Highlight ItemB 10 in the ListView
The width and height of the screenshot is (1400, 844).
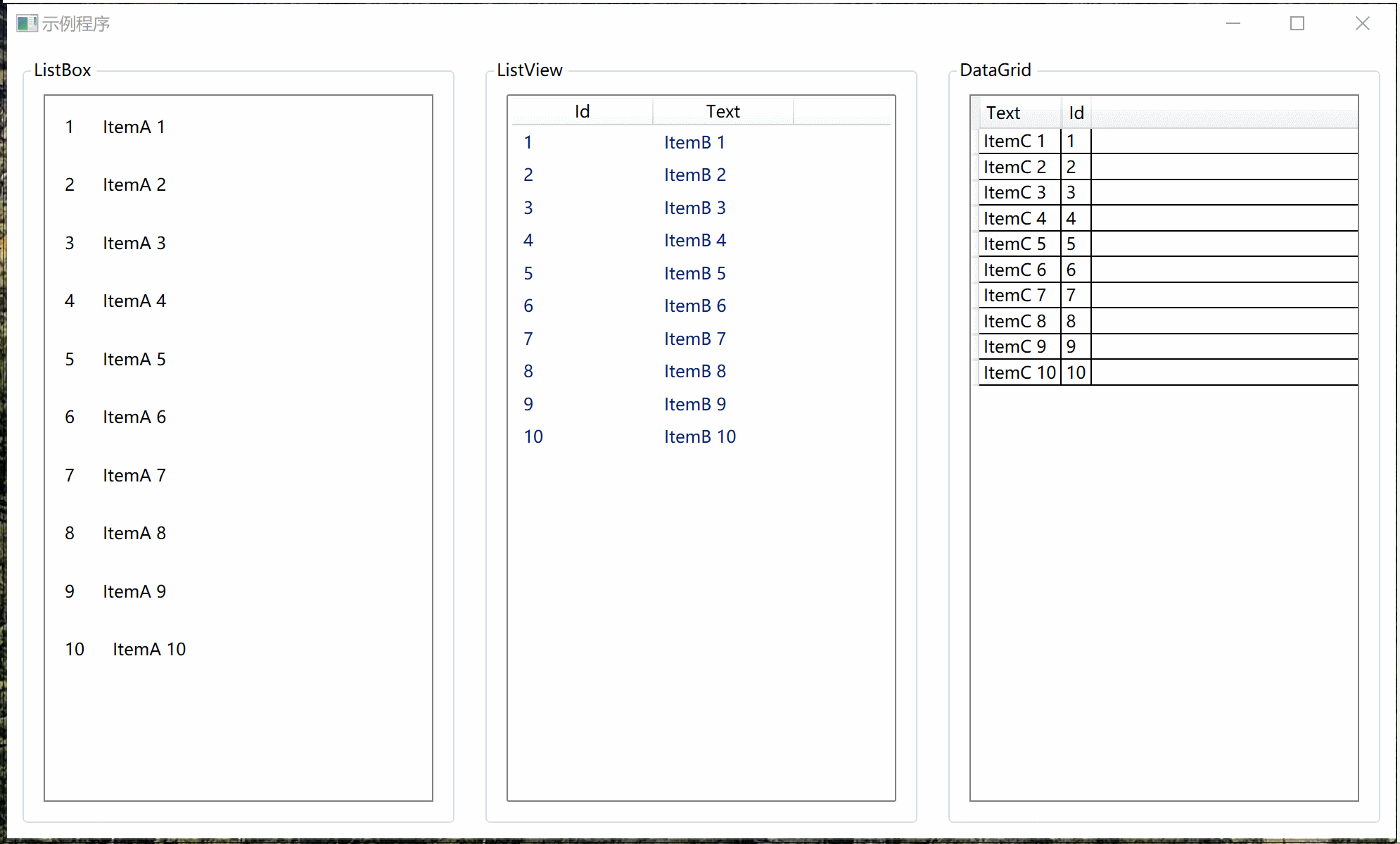point(699,437)
